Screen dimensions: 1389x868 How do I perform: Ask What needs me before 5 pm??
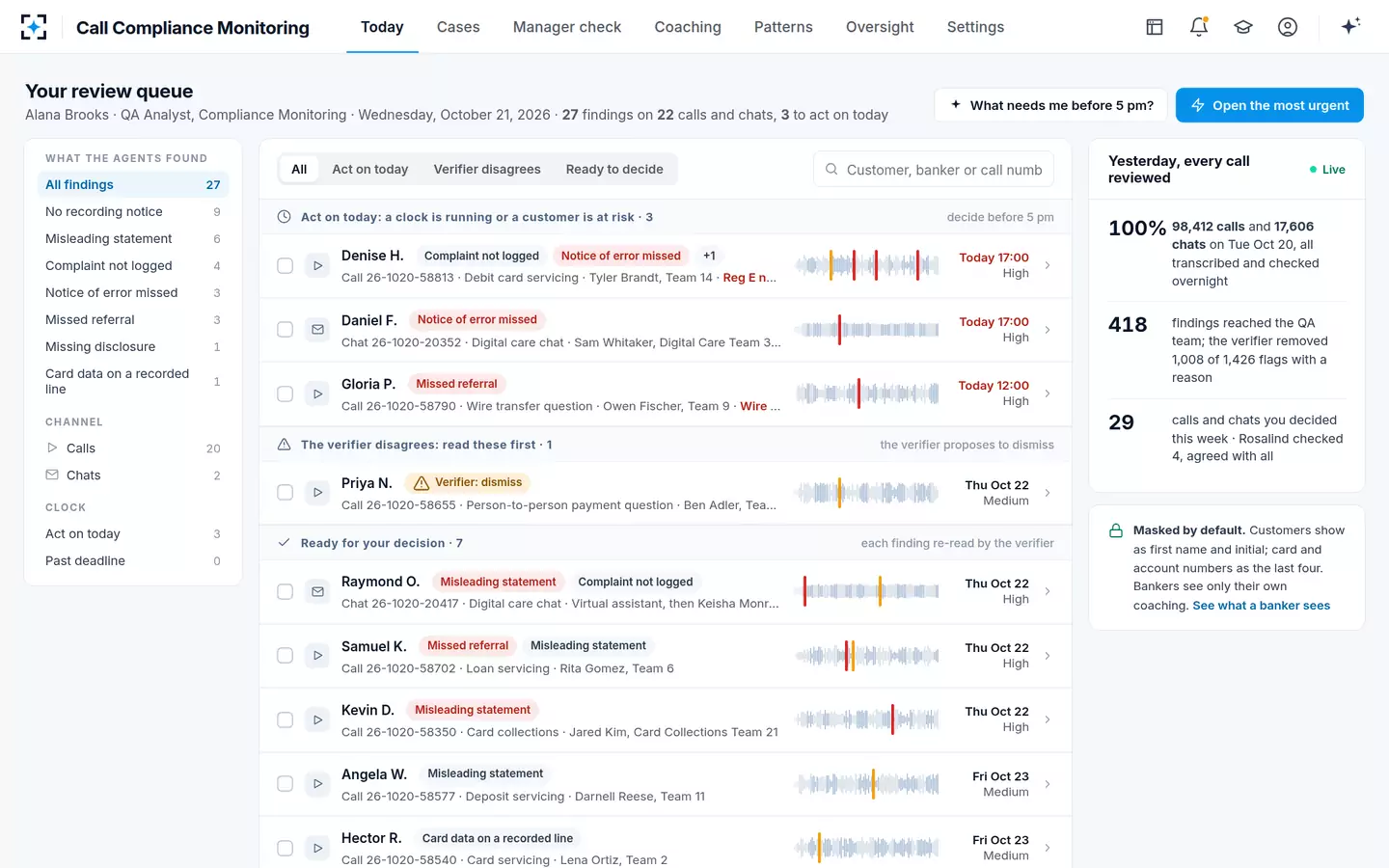[1051, 105]
